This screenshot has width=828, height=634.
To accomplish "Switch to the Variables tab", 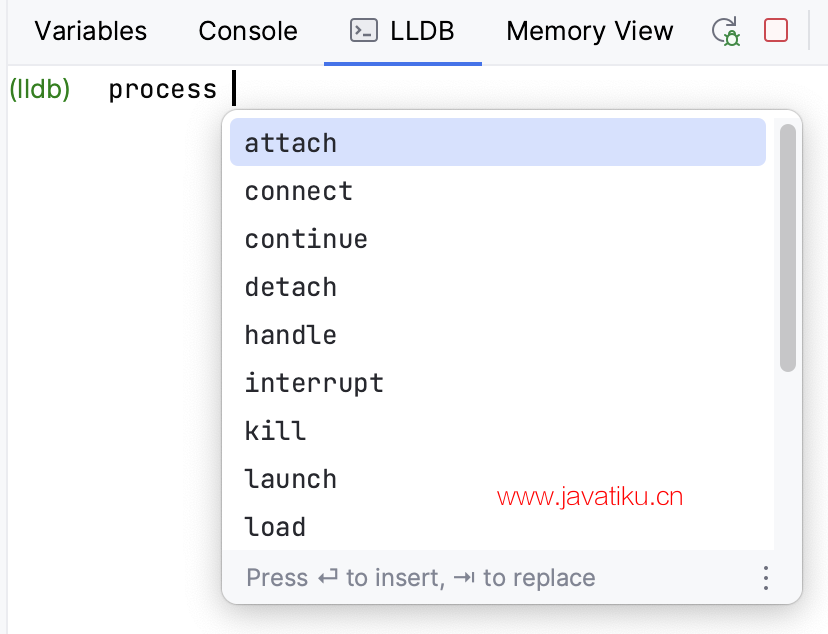I will point(91,31).
